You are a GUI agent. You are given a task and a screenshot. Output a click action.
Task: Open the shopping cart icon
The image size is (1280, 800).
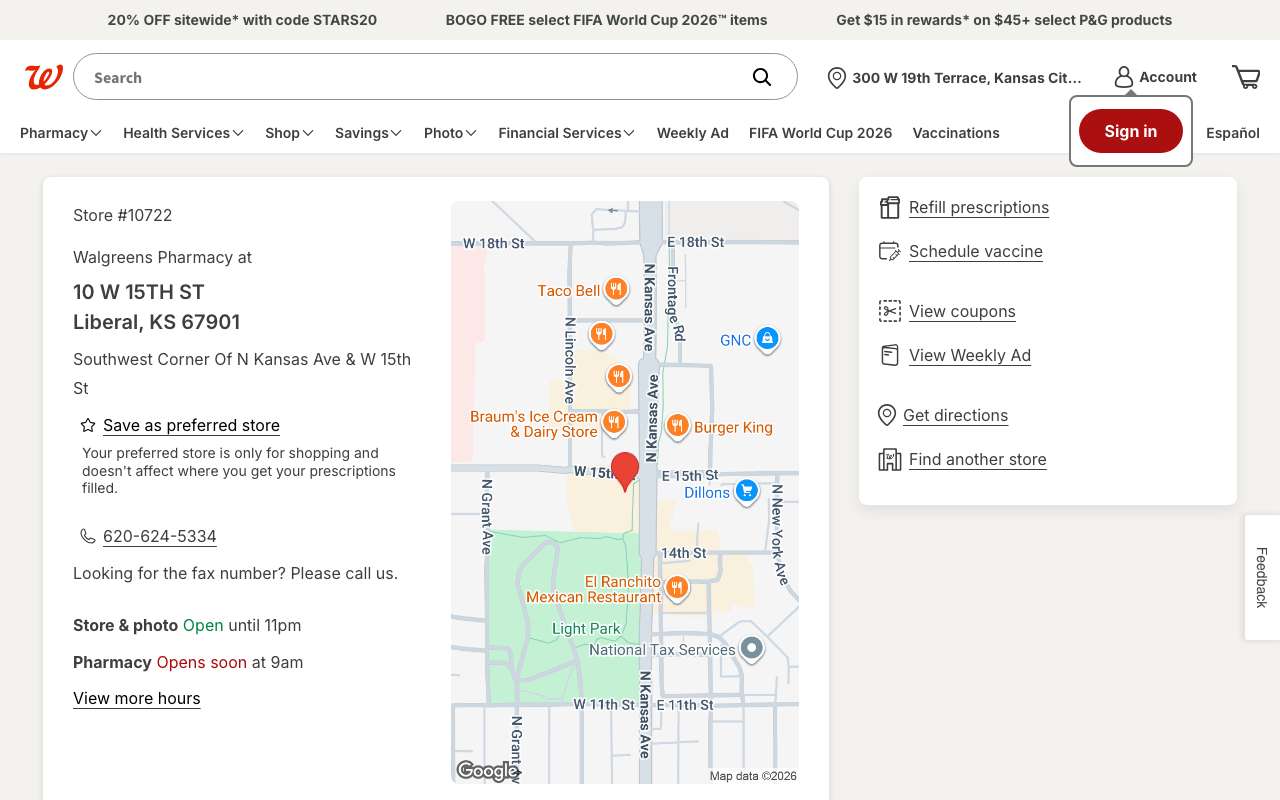pos(1246,77)
